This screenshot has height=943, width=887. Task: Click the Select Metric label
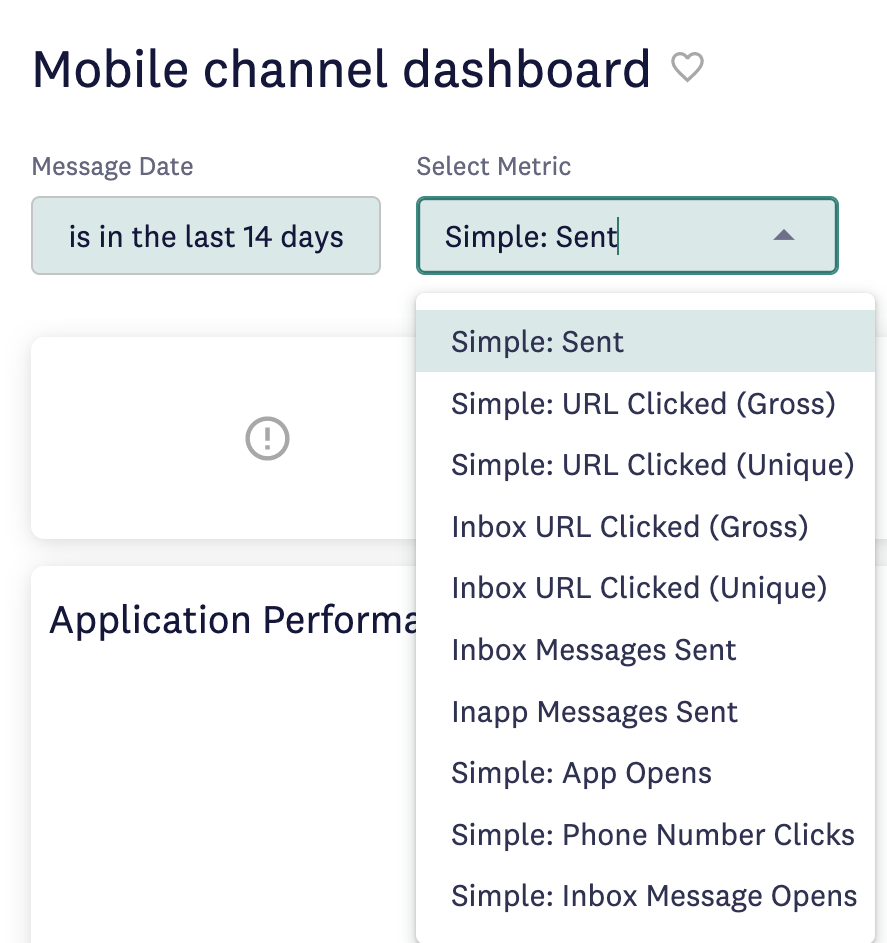[494, 166]
